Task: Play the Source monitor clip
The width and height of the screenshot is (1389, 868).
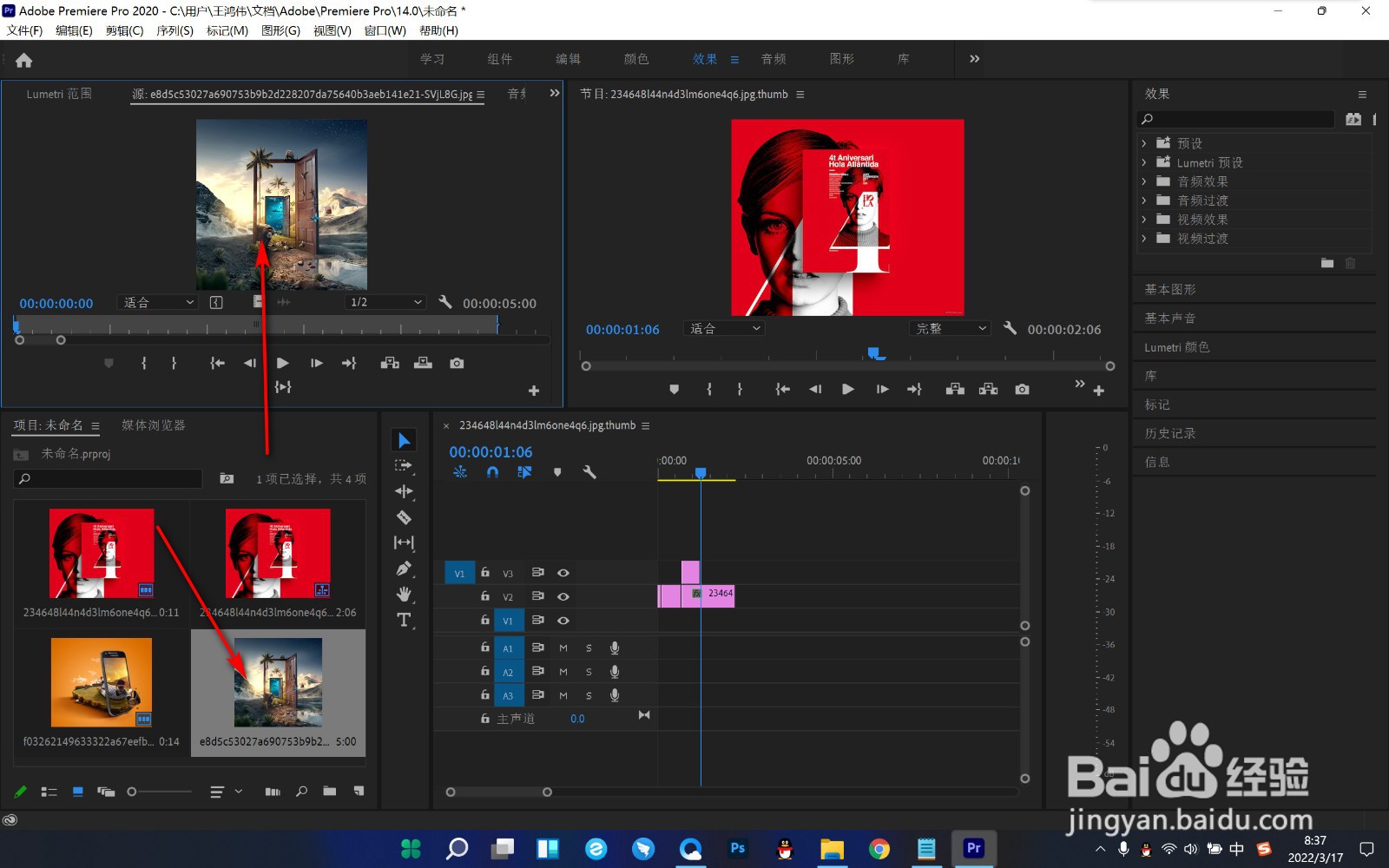Action: 282,363
